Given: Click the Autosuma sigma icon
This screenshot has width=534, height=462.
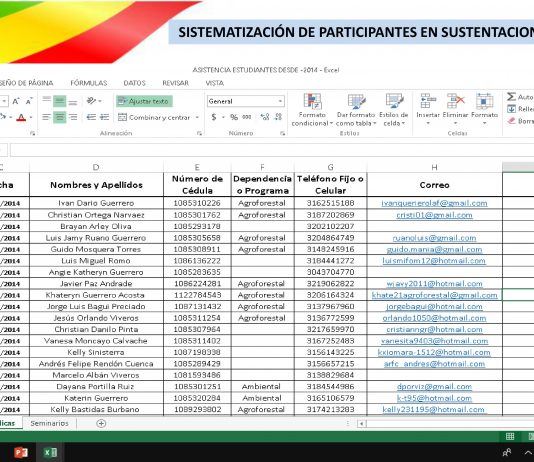Looking at the screenshot, I should (511, 97).
